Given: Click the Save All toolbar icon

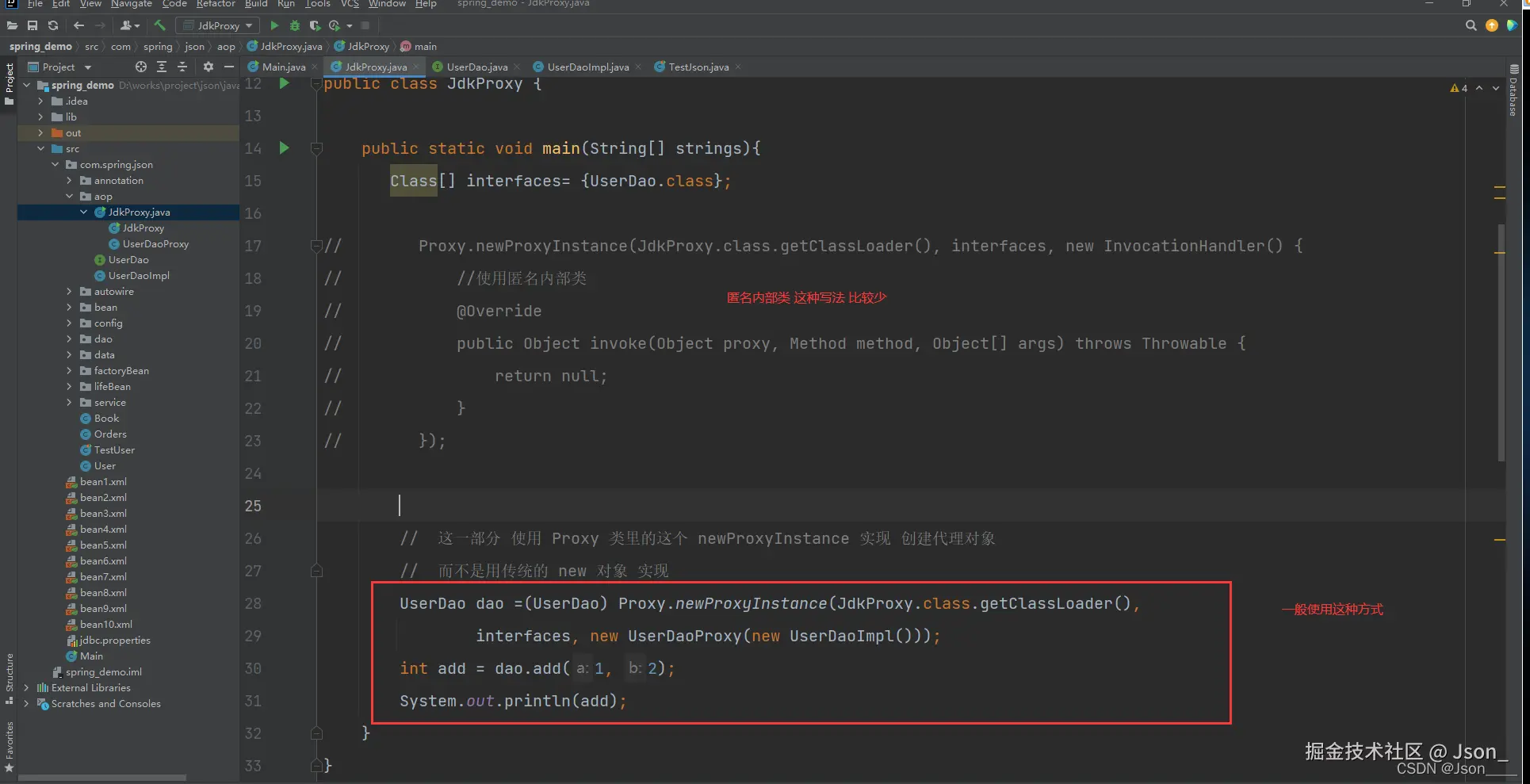Looking at the screenshot, I should tap(33, 25).
